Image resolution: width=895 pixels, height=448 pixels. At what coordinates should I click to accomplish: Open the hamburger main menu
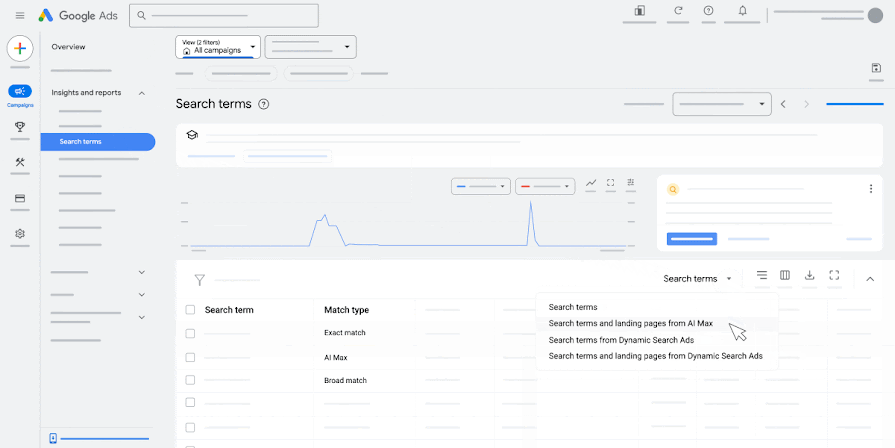pyautogui.click(x=20, y=15)
